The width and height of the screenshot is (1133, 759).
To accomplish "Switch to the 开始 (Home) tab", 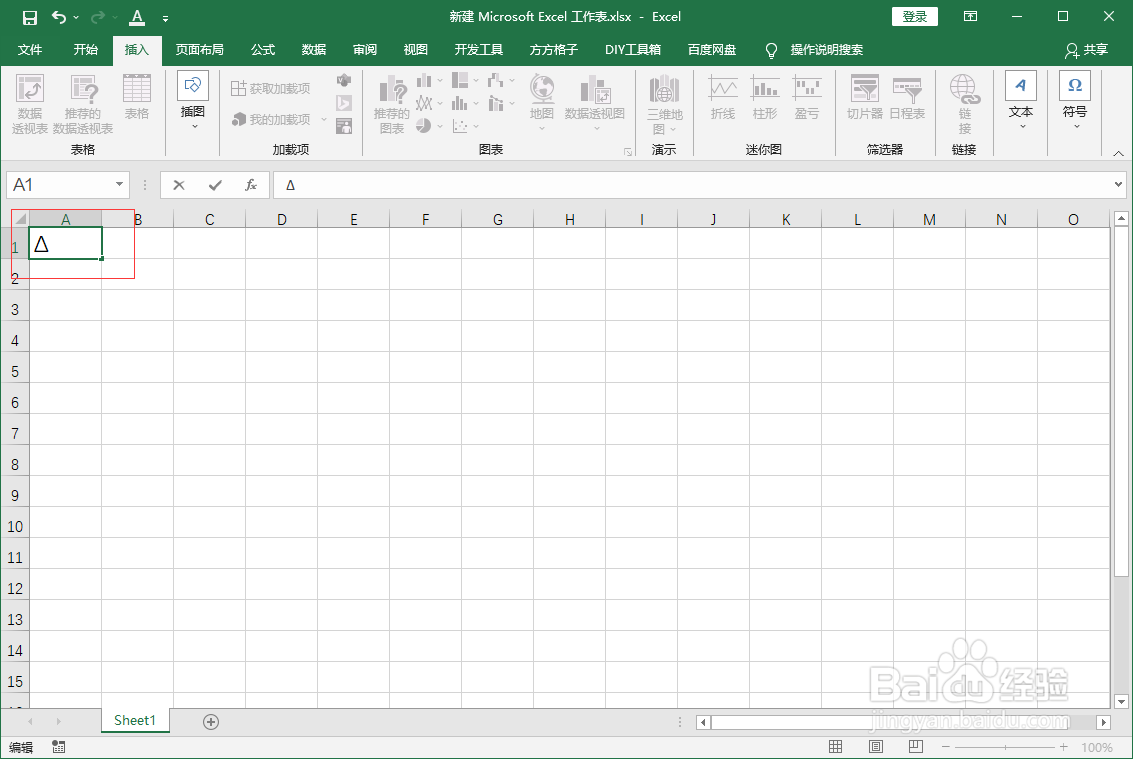I will pos(85,50).
